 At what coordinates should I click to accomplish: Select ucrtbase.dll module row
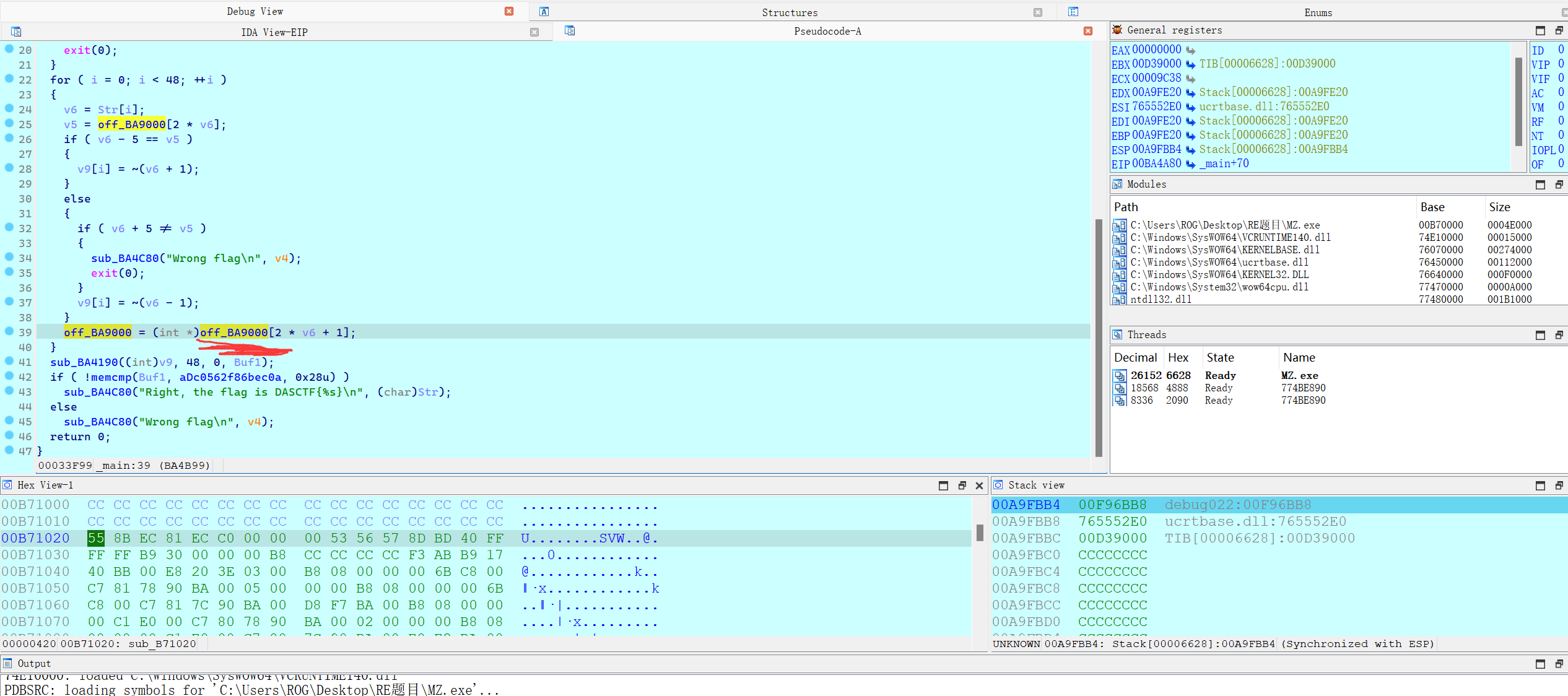(x=1339, y=262)
